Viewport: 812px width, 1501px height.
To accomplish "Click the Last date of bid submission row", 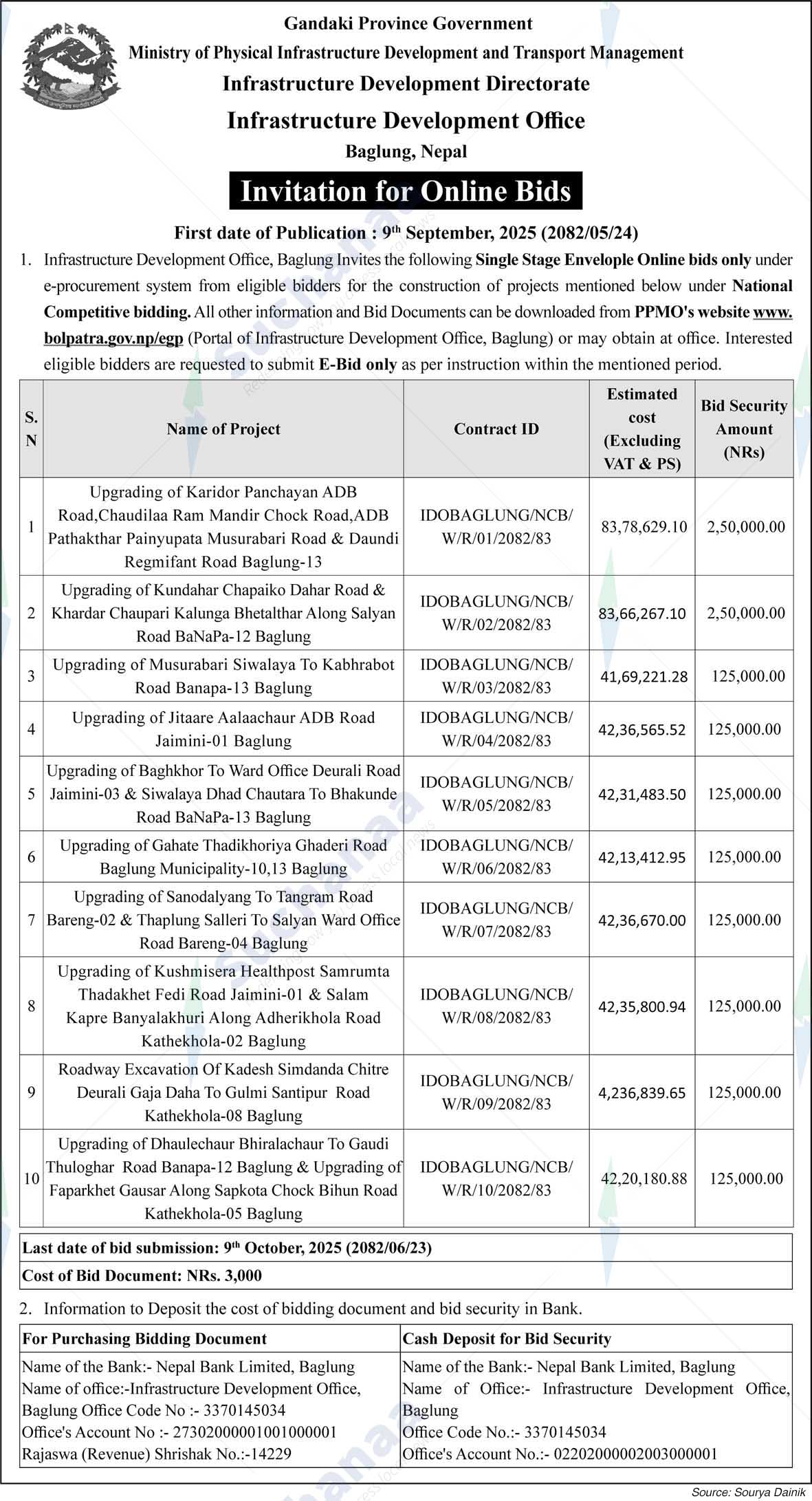I will coord(227,1248).
